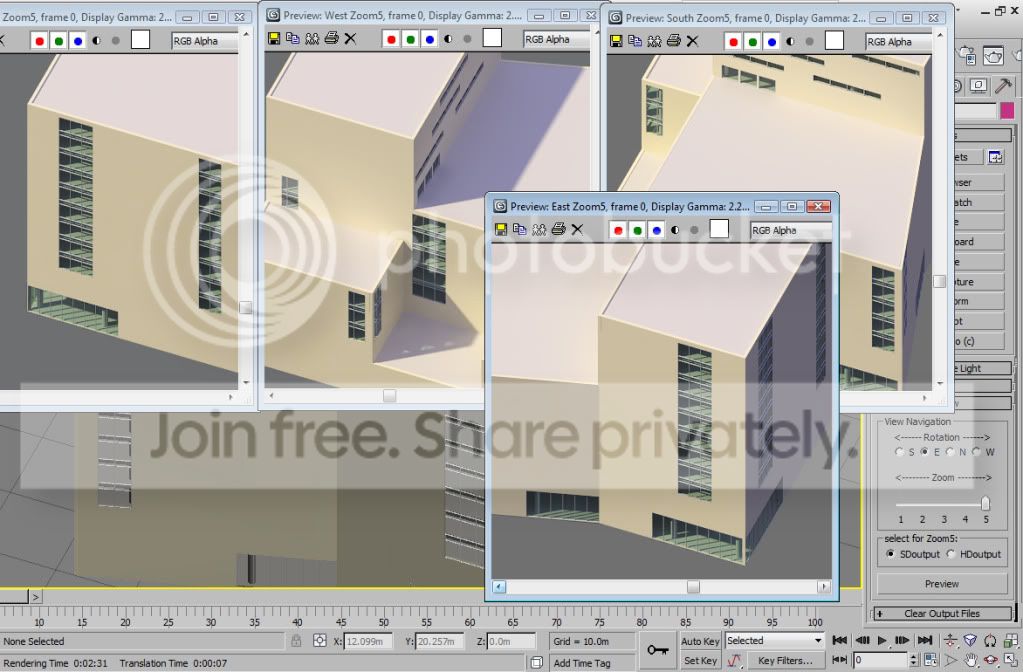Toggle green channel in West Zoom5 preview
1023x672 pixels.
point(410,39)
